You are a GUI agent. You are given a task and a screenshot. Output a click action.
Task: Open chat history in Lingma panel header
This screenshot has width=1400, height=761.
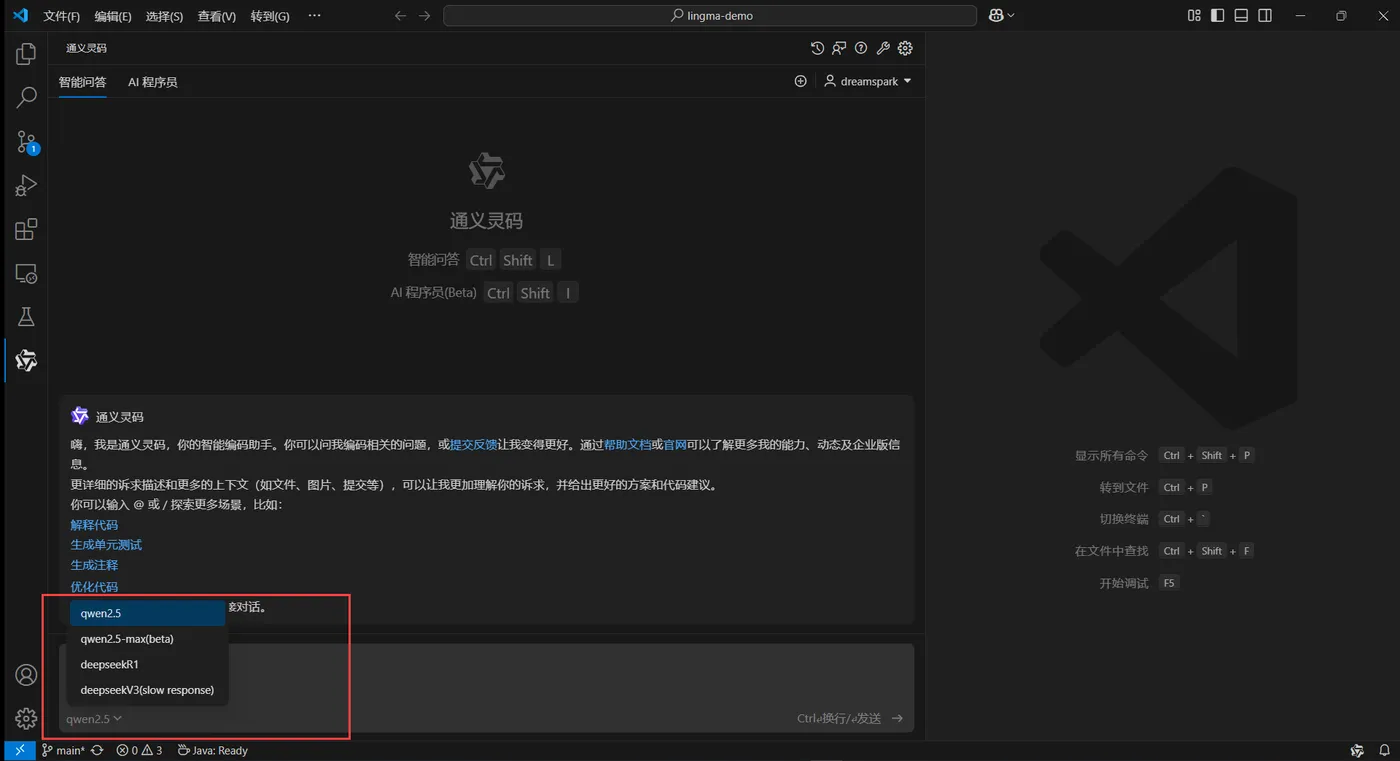click(817, 48)
